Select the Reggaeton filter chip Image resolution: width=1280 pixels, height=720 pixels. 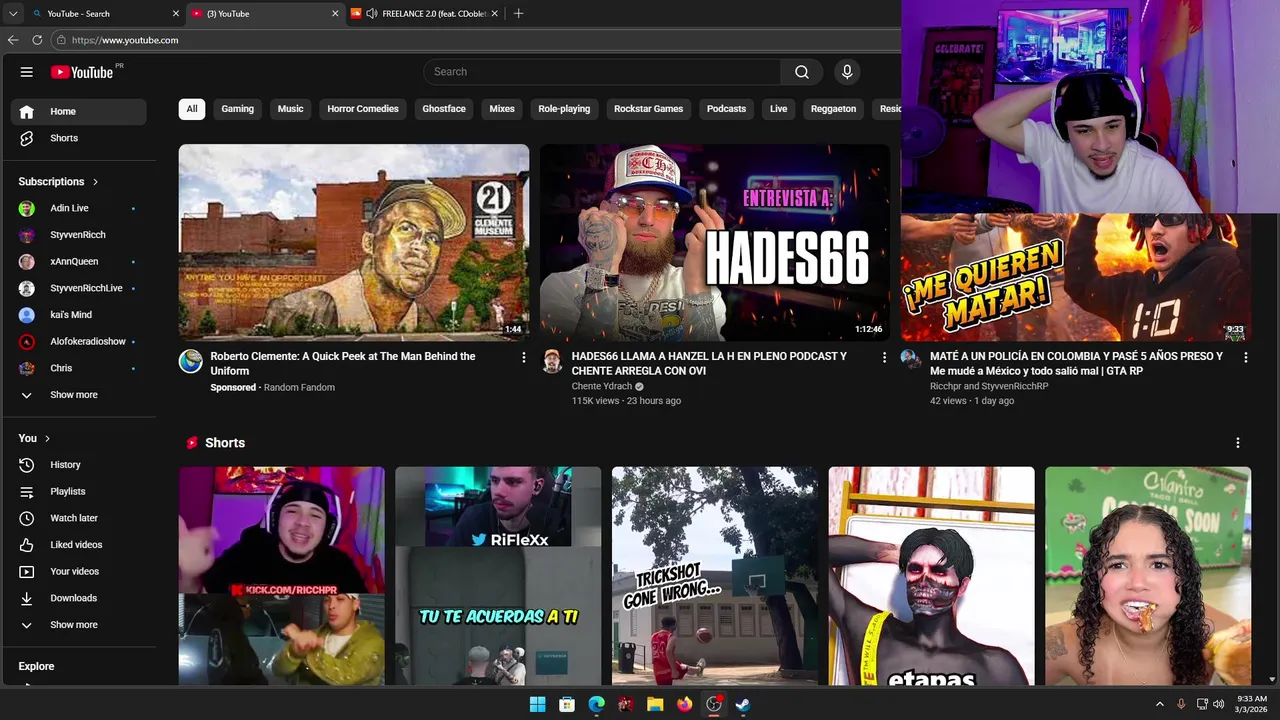[833, 109]
